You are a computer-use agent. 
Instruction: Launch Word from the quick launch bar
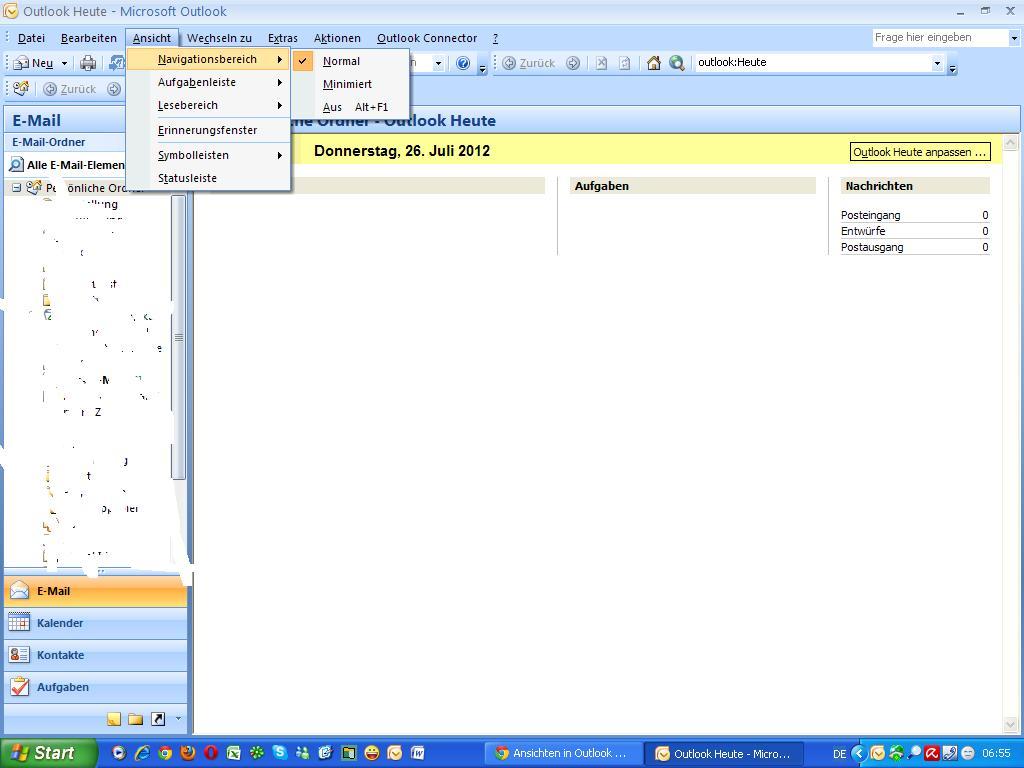click(x=417, y=753)
